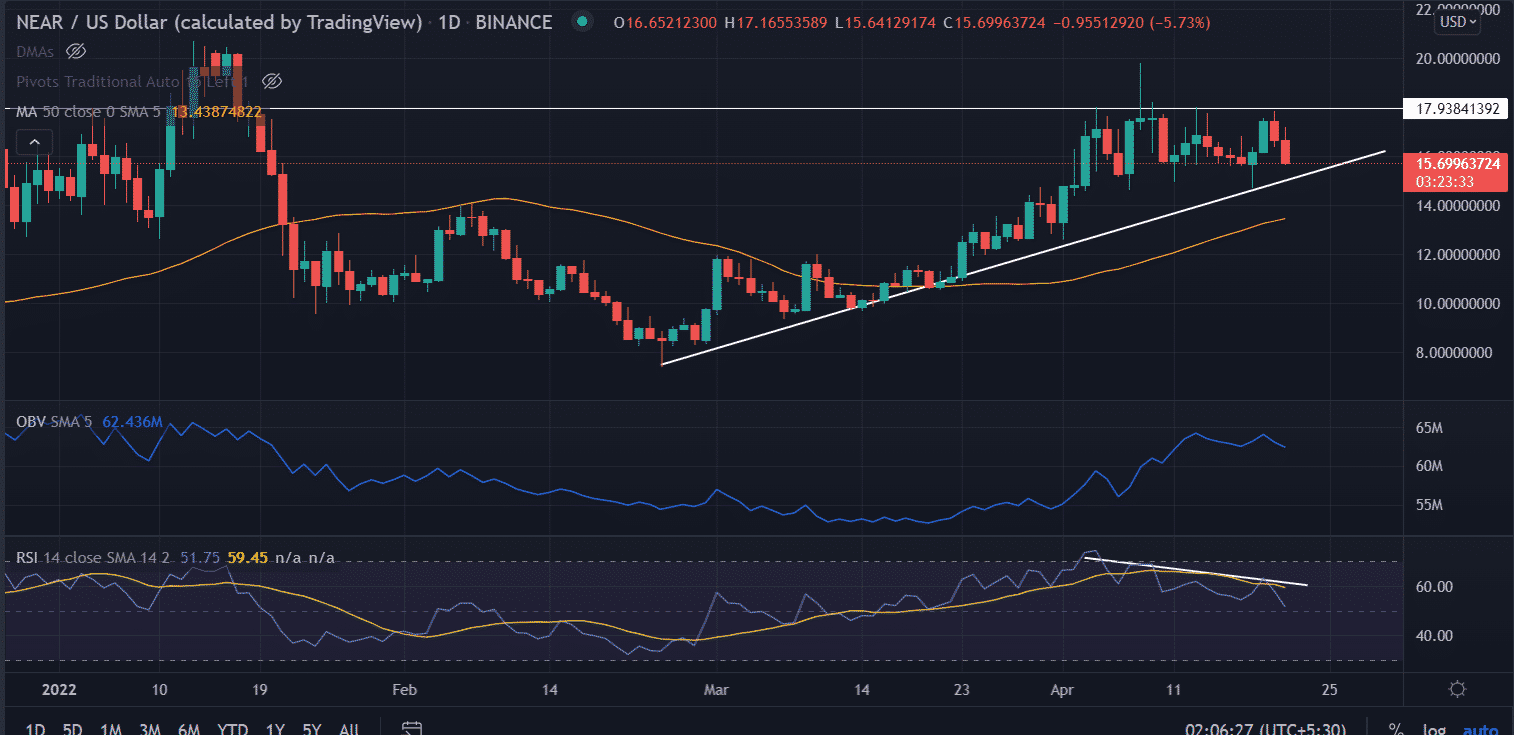Switch to the YTD time range

coord(232,728)
